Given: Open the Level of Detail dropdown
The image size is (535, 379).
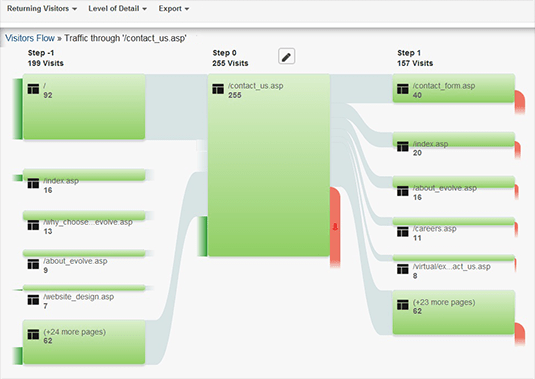Looking at the screenshot, I should (x=117, y=9).
